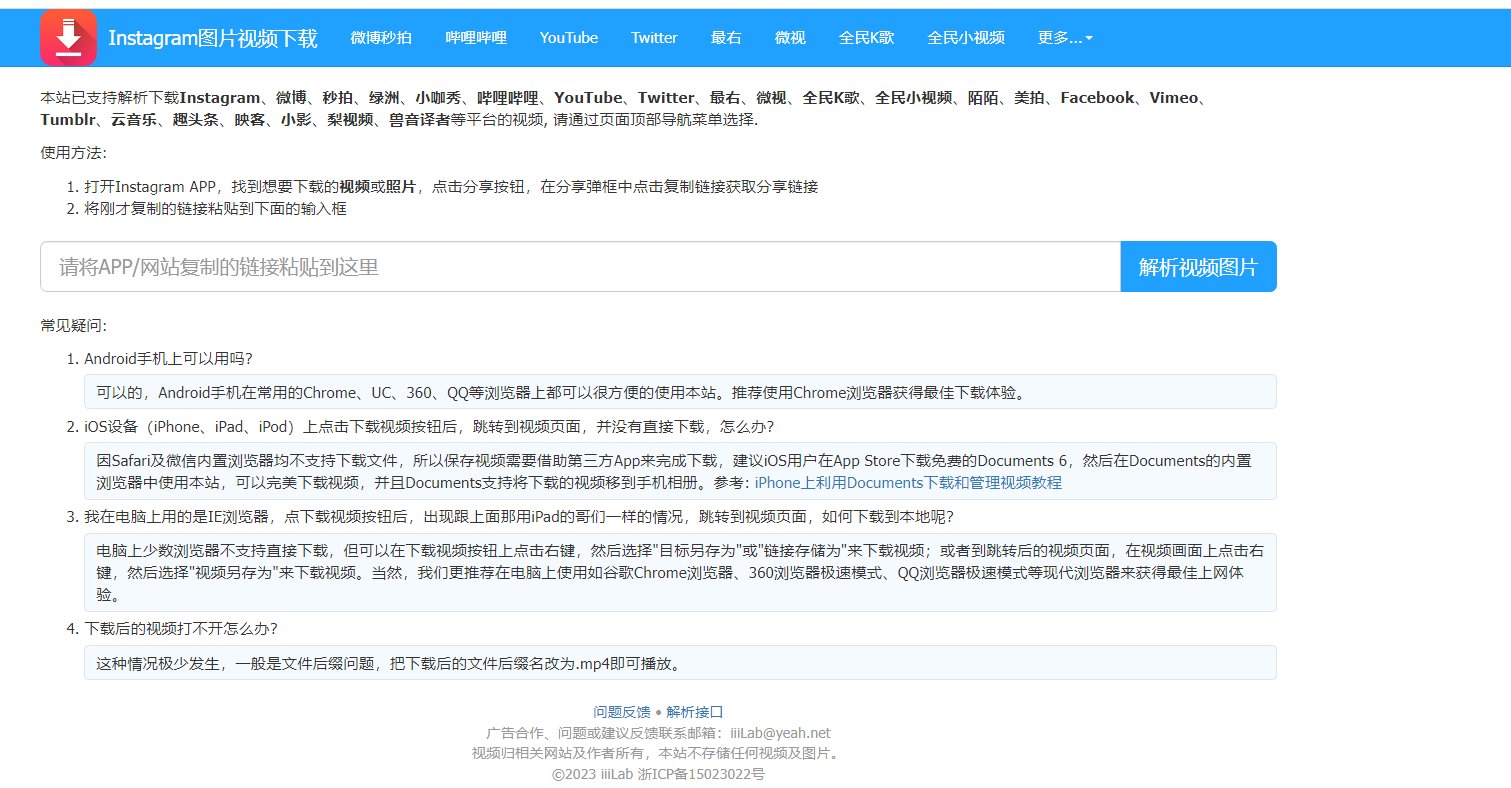
Task: Click the red download arrow logo icon
Action: click(x=68, y=37)
